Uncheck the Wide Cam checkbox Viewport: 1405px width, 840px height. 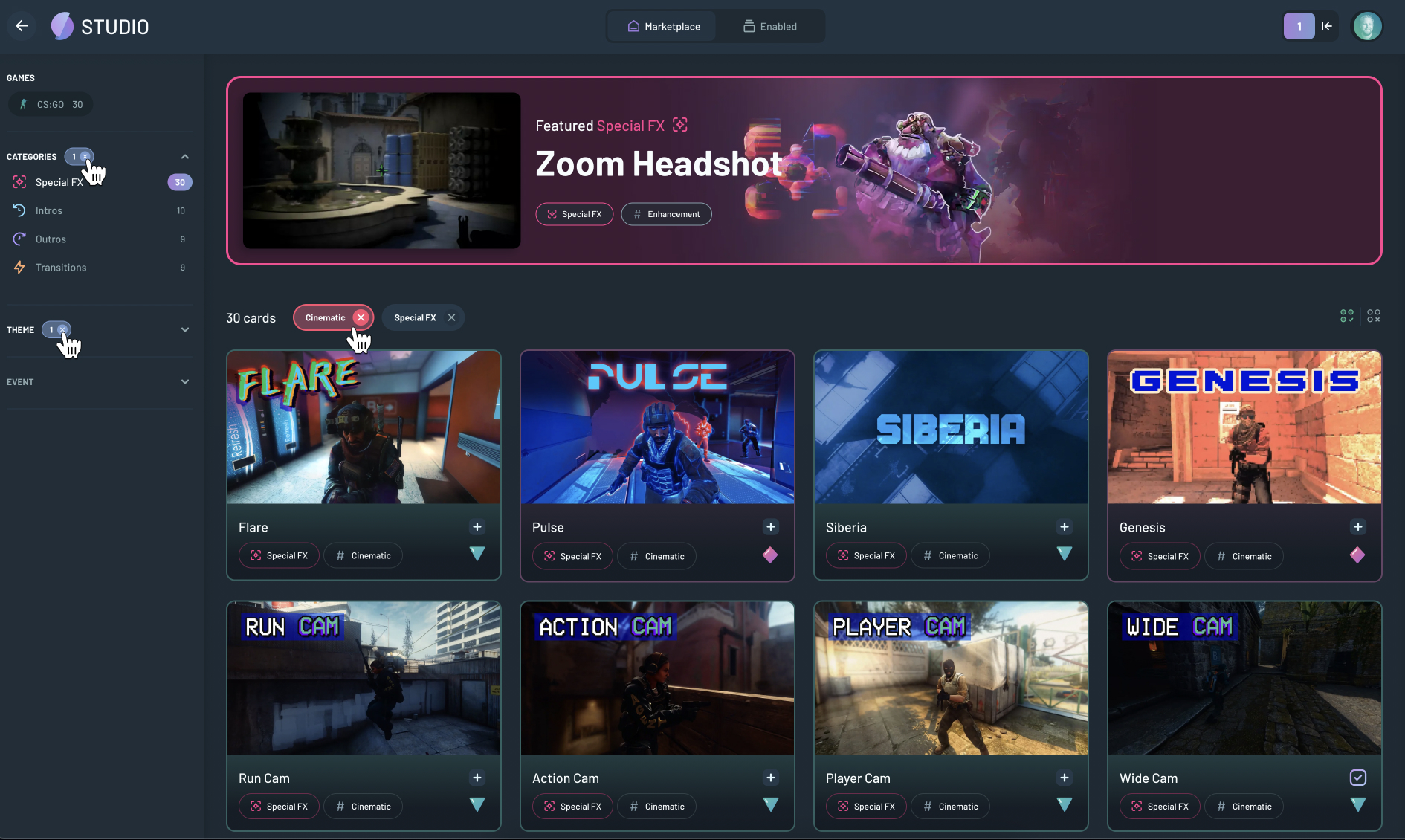[1357, 778]
